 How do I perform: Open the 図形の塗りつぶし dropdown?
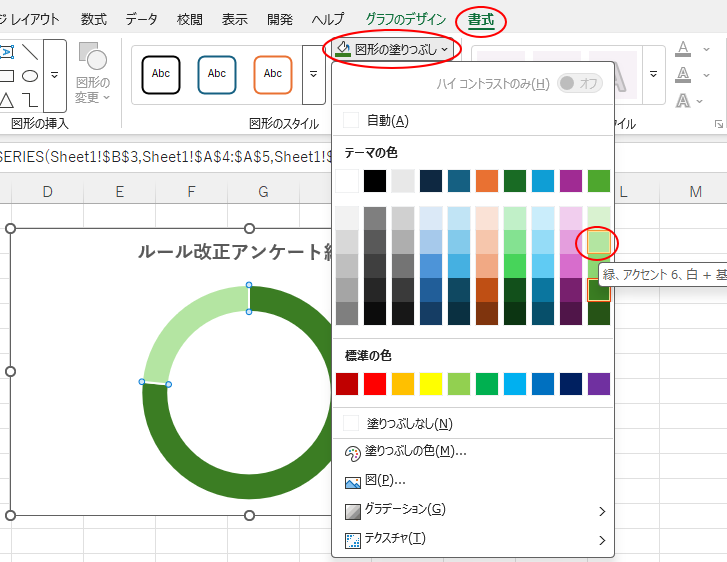pyautogui.click(x=392, y=49)
